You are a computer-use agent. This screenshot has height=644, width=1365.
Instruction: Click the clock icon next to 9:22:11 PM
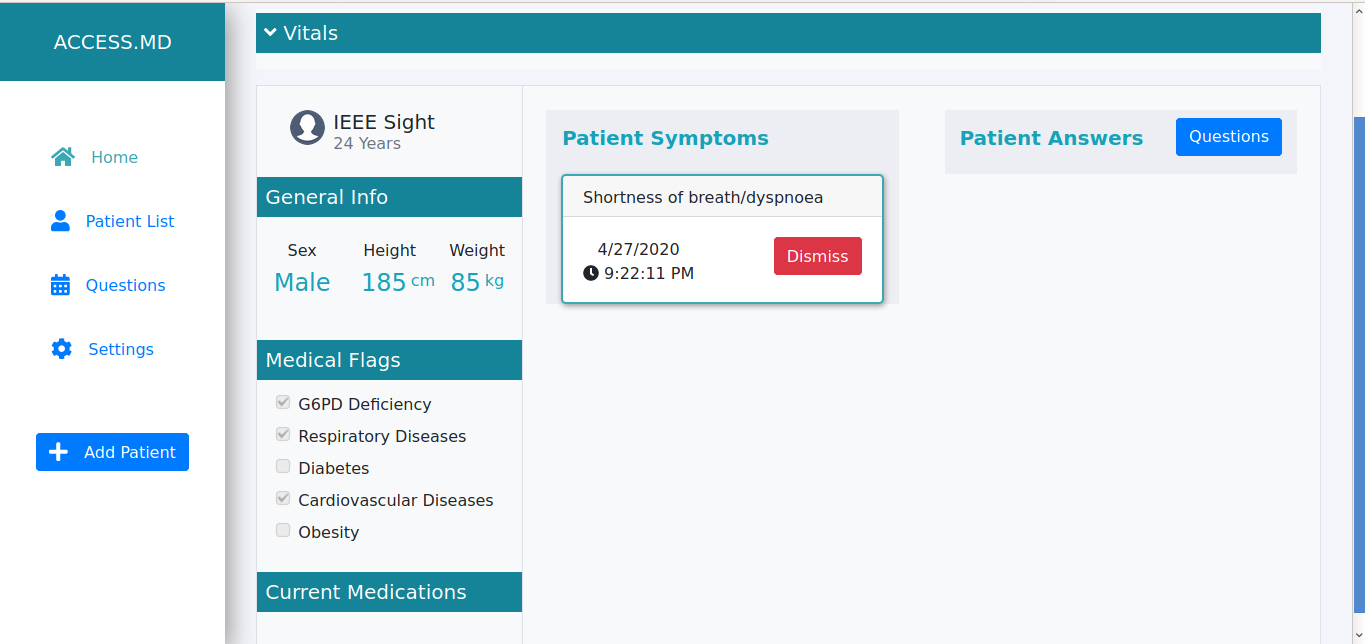(x=591, y=273)
